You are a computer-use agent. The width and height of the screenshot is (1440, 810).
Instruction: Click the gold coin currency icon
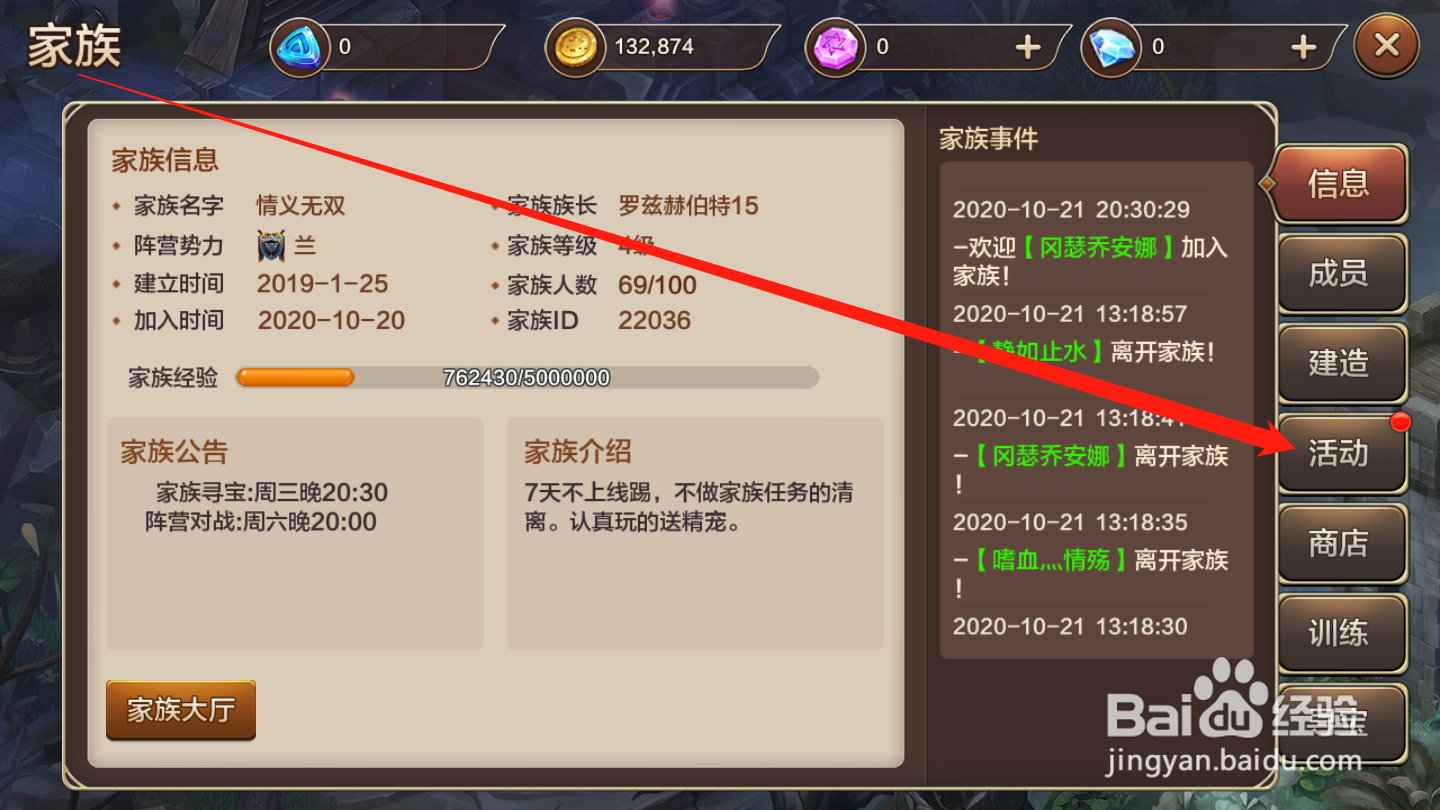(x=575, y=47)
